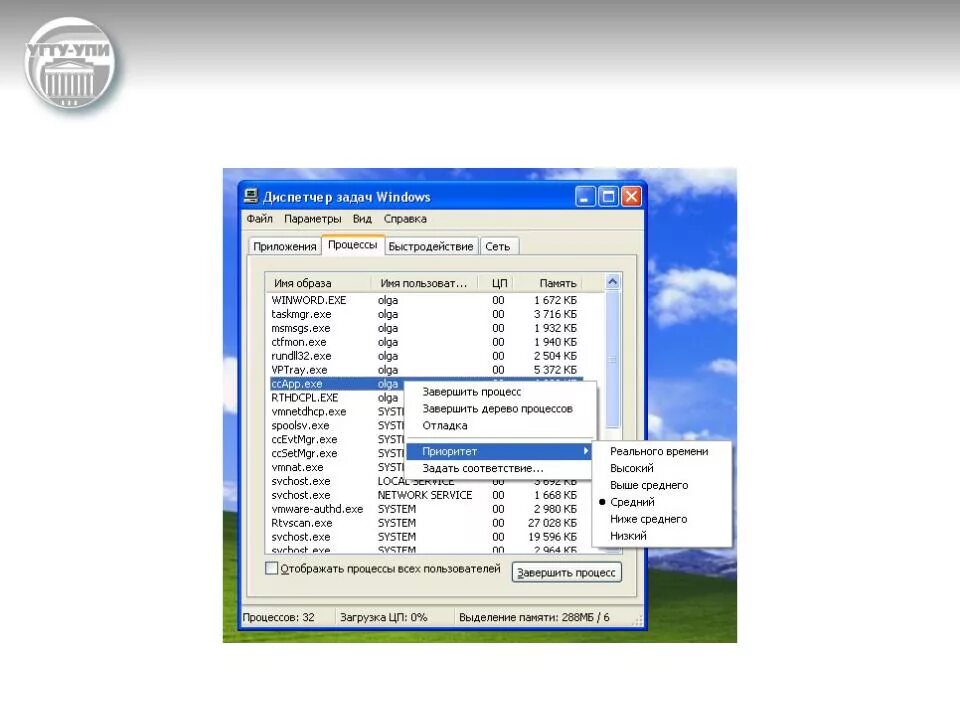Open the Параметры menu
Viewport: 960px width, 720px height.
pos(312,219)
